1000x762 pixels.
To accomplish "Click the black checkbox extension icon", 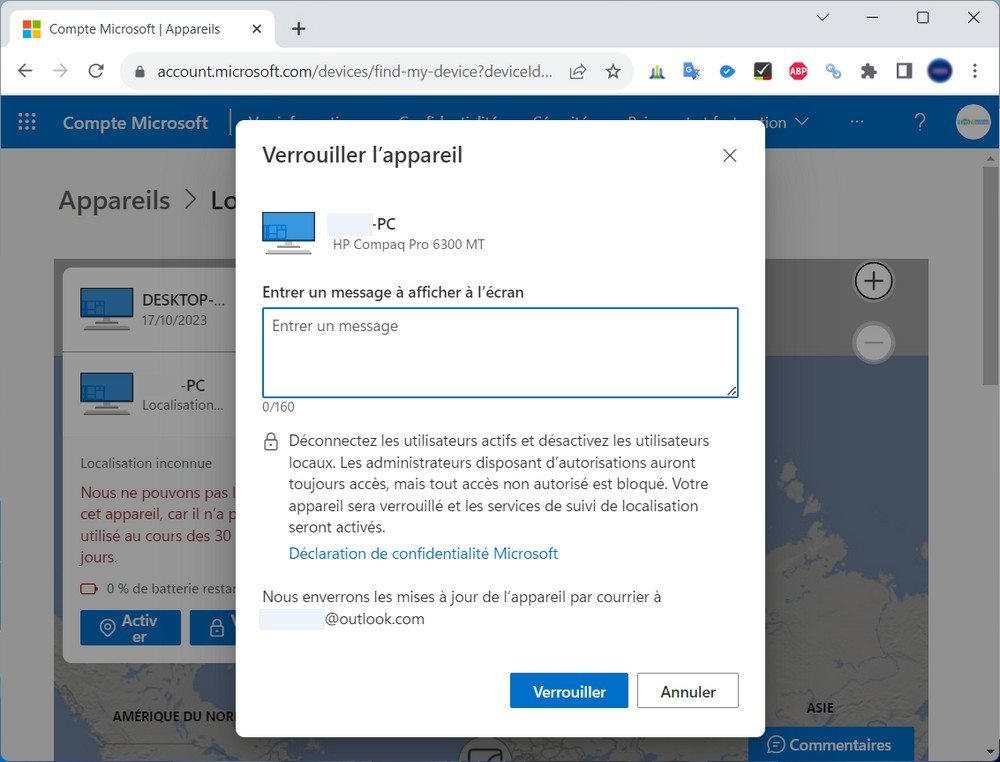I will pyautogui.click(x=762, y=71).
